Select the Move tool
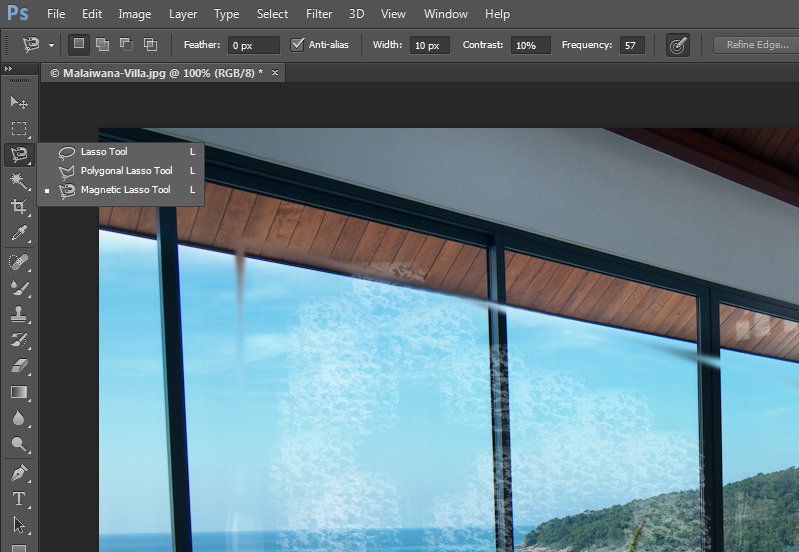Viewport: 799px width, 552px height. coord(18,103)
